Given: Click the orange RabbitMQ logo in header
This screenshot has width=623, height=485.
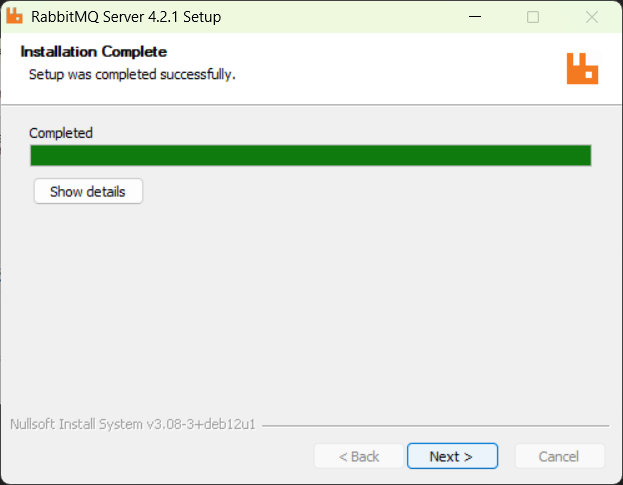Looking at the screenshot, I should (x=582, y=68).
